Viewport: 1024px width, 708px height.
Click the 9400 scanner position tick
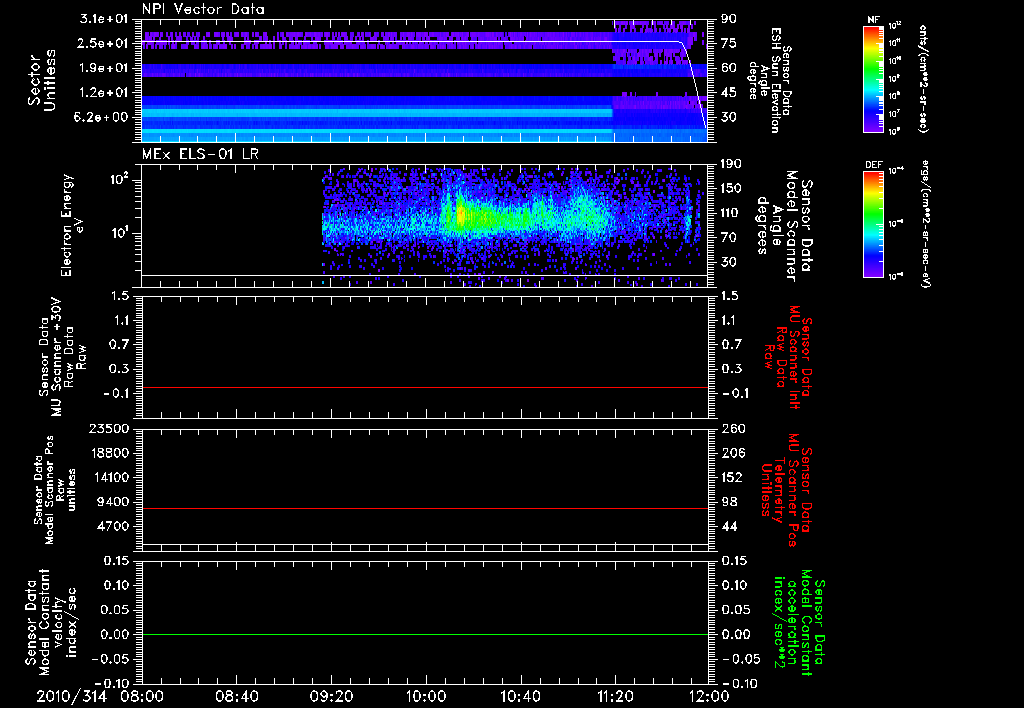(x=113, y=502)
